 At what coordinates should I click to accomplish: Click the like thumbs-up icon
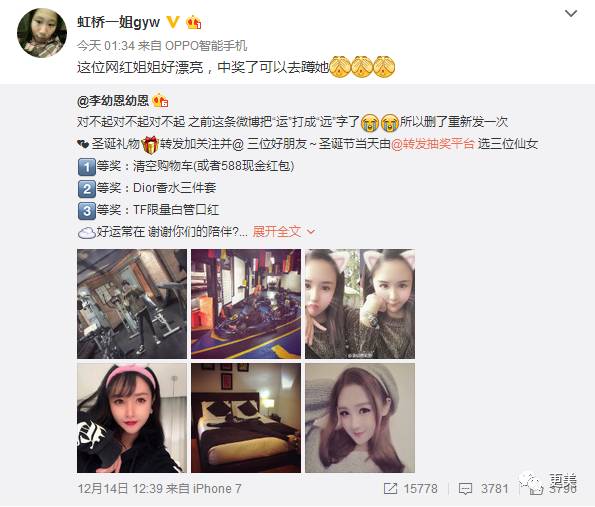536,489
